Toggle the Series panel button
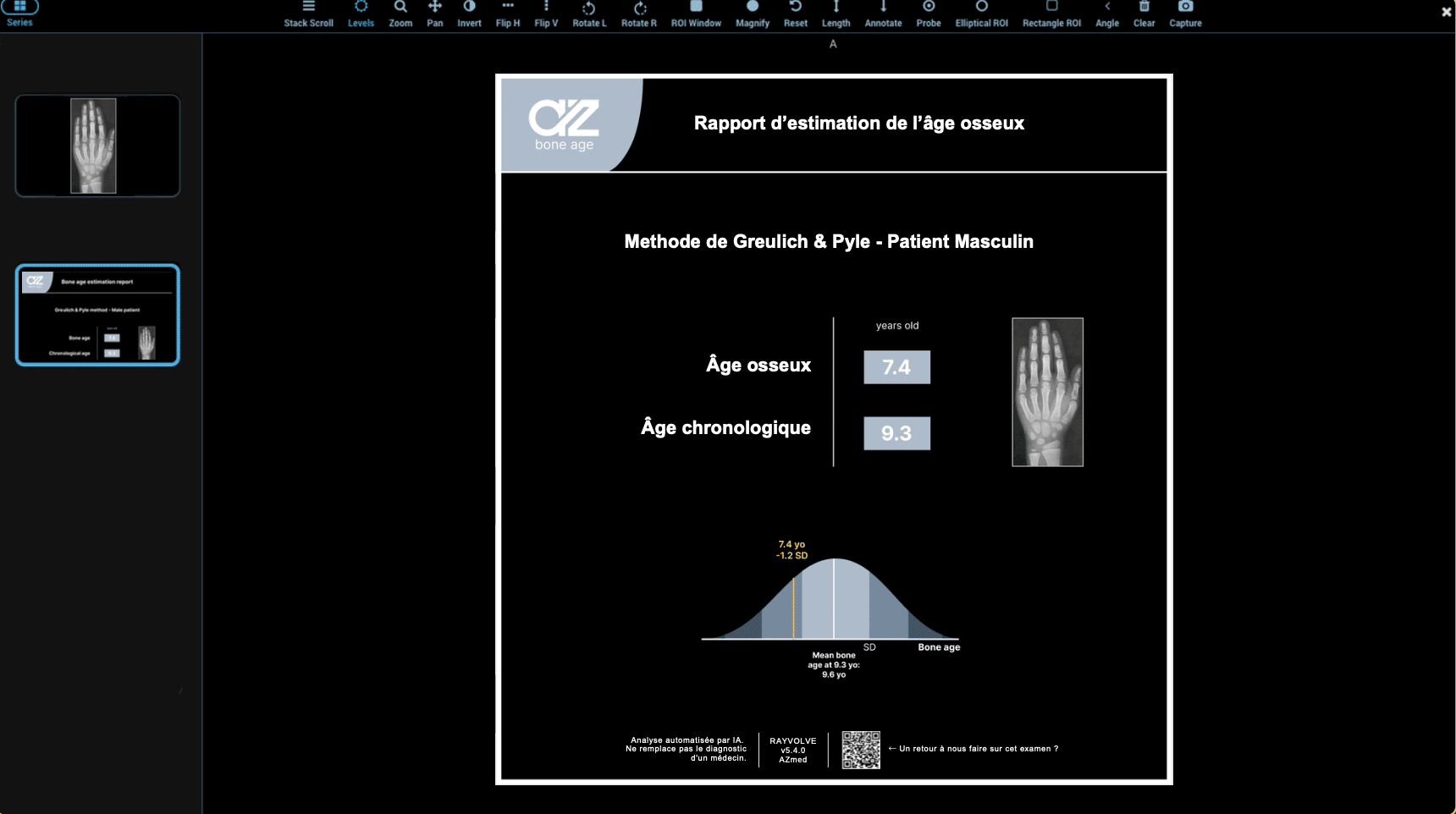 click(19, 13)
